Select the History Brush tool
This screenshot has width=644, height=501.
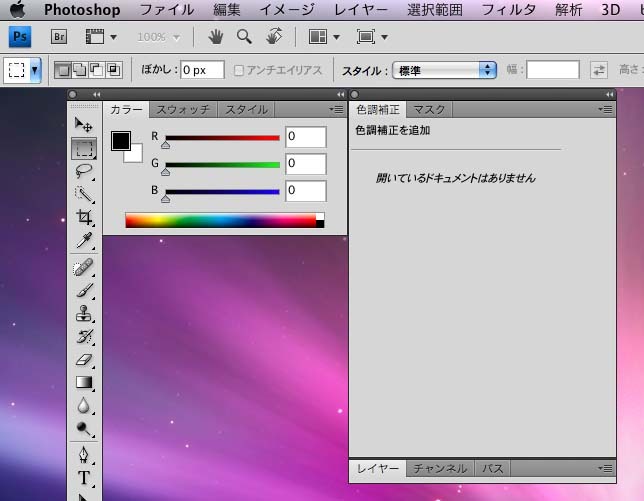point(84,336)
